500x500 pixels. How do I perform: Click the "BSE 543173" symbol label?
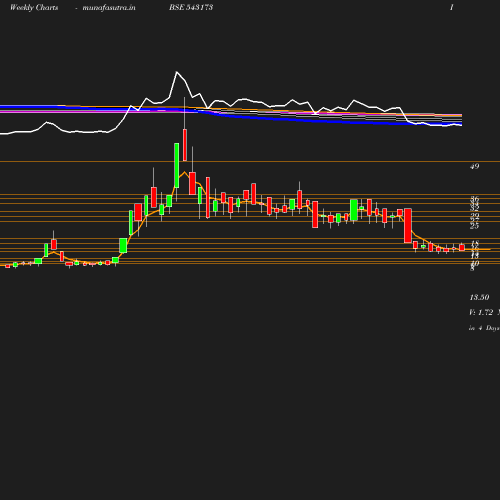pyautogui.click(x=191, y=7)
